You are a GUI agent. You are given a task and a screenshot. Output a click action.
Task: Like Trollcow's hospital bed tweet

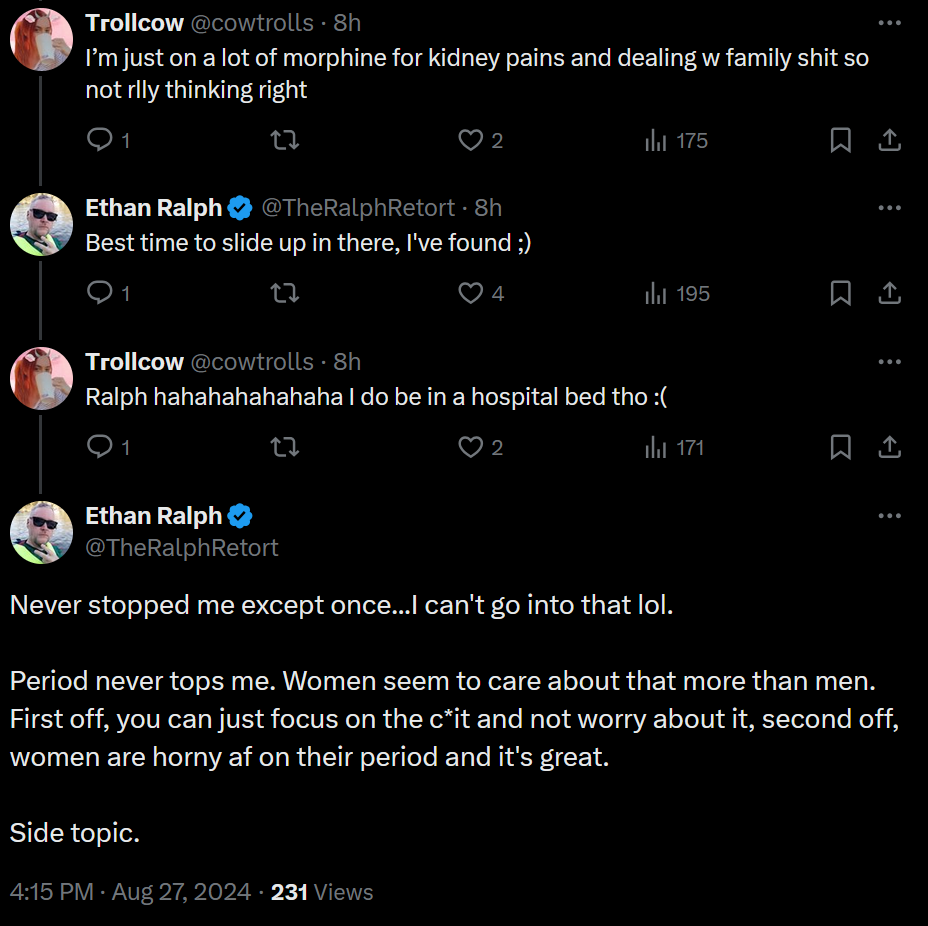[480, 447]
